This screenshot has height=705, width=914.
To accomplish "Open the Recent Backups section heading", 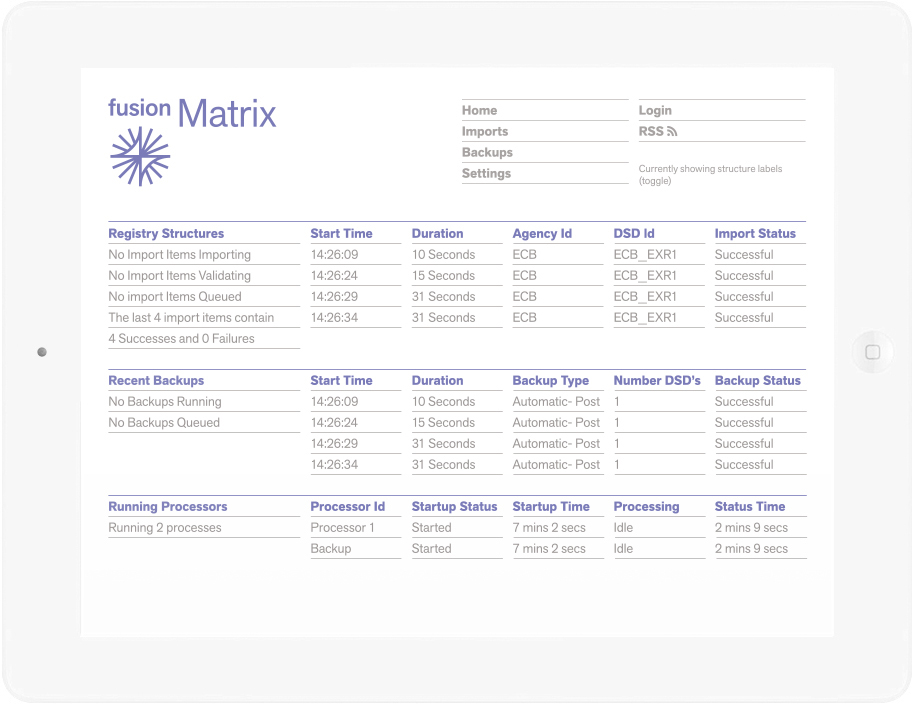I will (x=156, y=381).
